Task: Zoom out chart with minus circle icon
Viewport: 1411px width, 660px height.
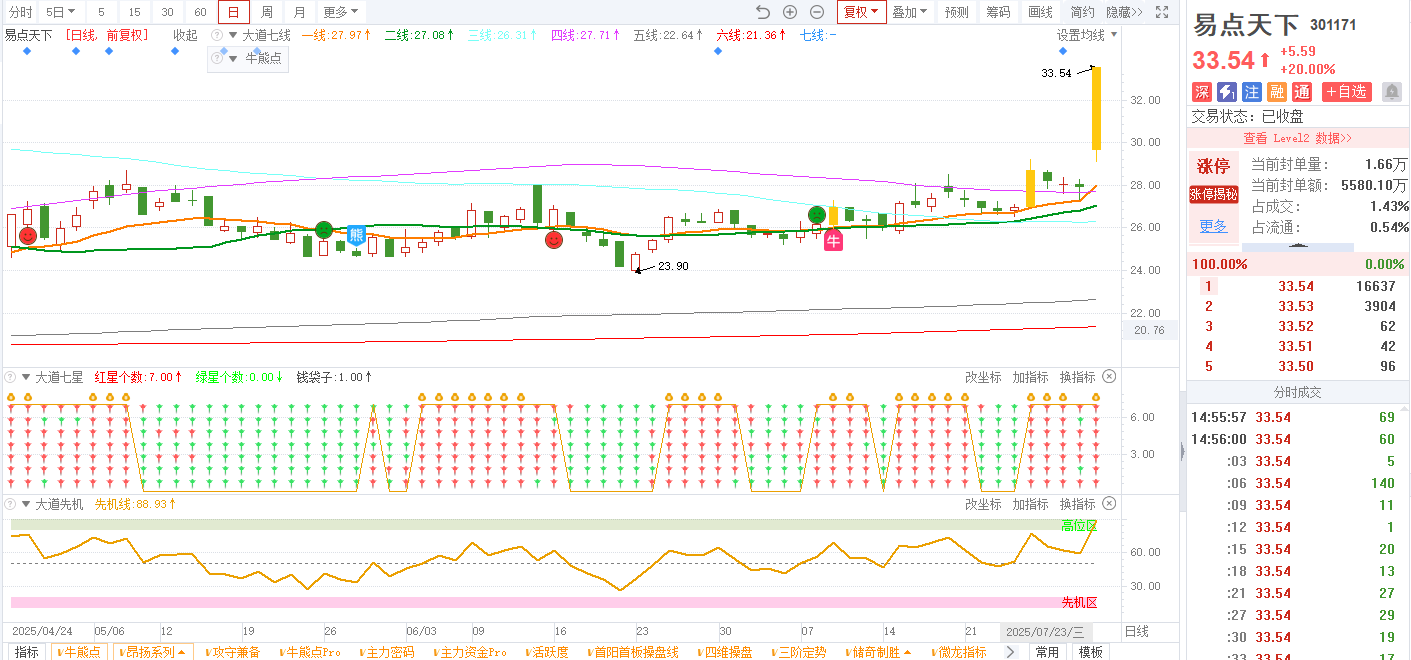Action: click(x=817, y=12)
